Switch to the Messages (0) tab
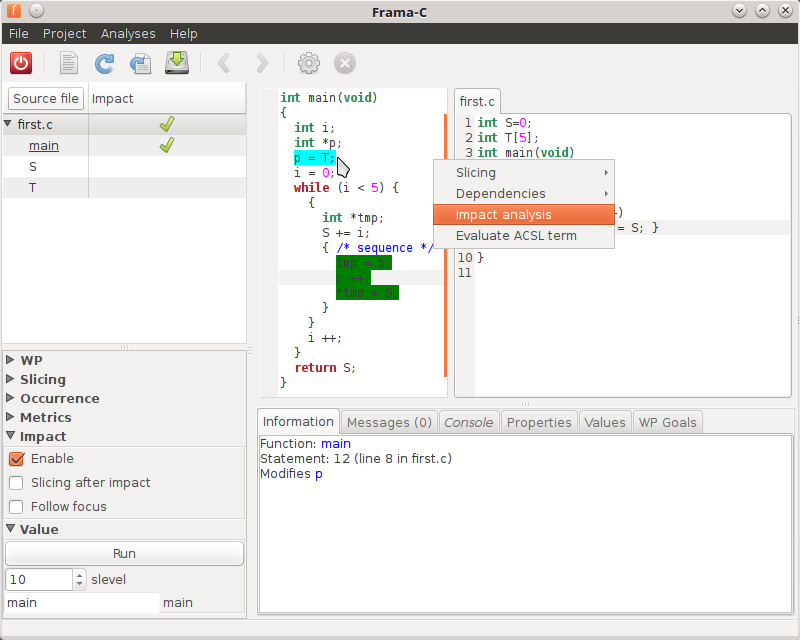The height and width of the screenshot is (640, 800). pos(389,423)
